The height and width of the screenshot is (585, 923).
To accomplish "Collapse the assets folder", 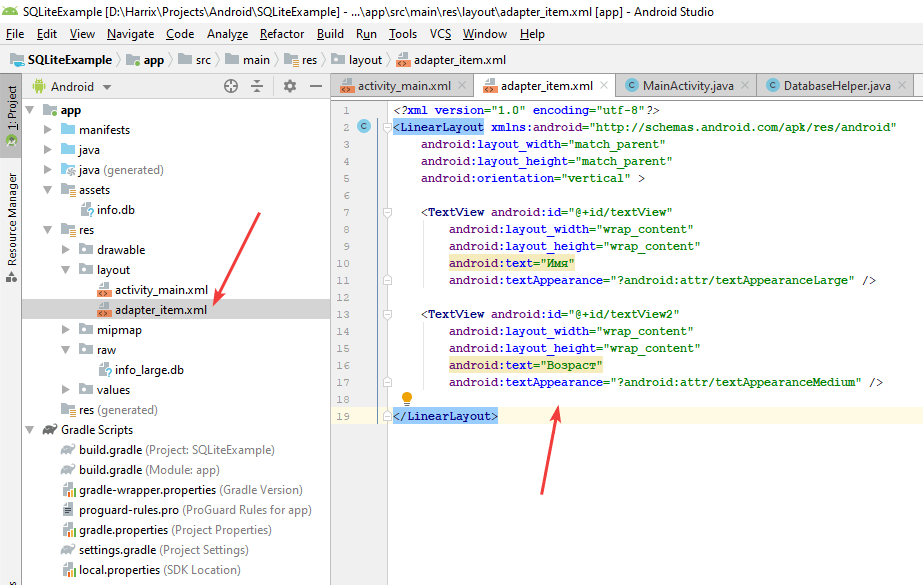I will (48, 190).
